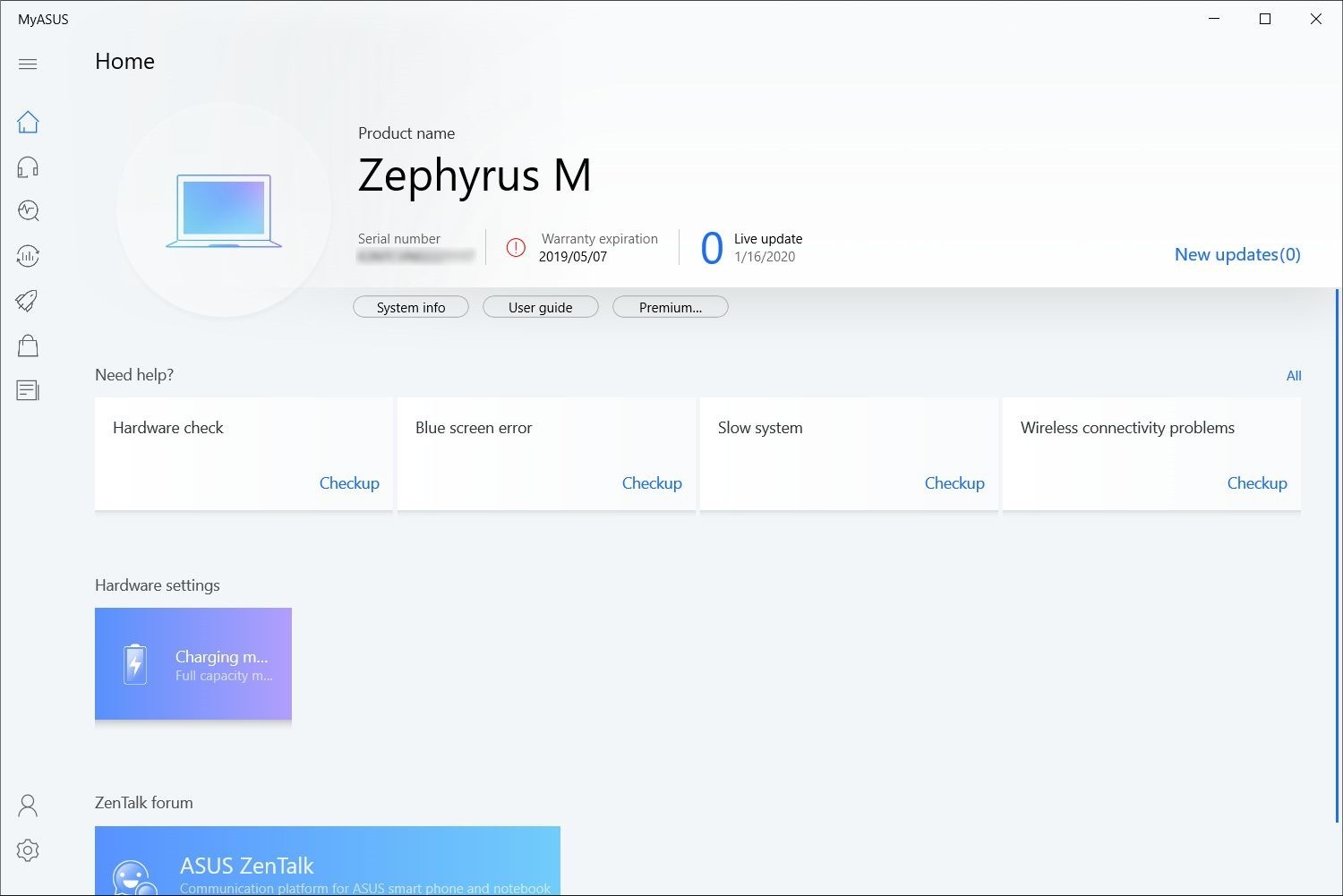
Task: Click the Premium... button
Action: 671,307
